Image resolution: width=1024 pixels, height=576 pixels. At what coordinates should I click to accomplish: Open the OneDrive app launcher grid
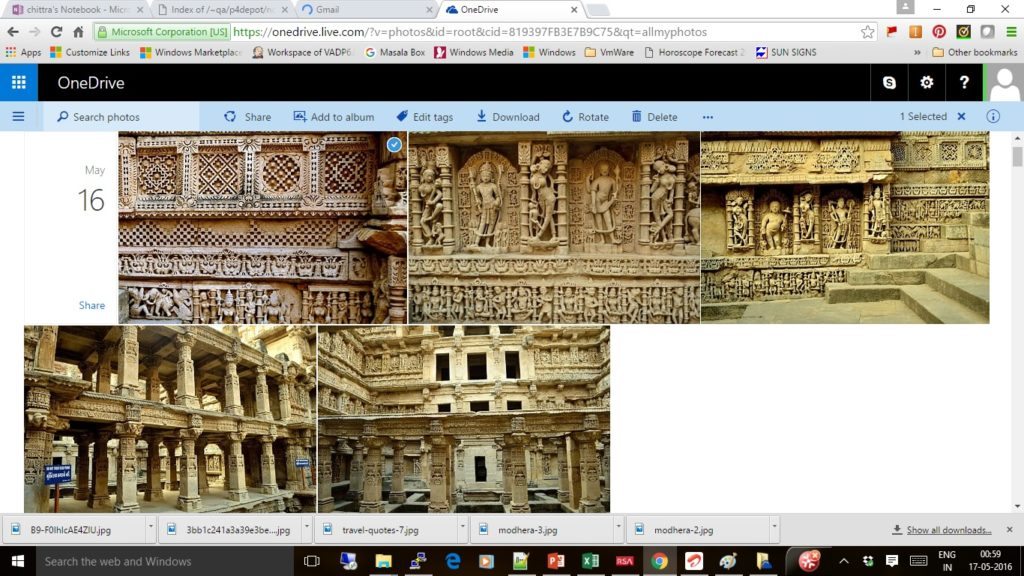18,83
